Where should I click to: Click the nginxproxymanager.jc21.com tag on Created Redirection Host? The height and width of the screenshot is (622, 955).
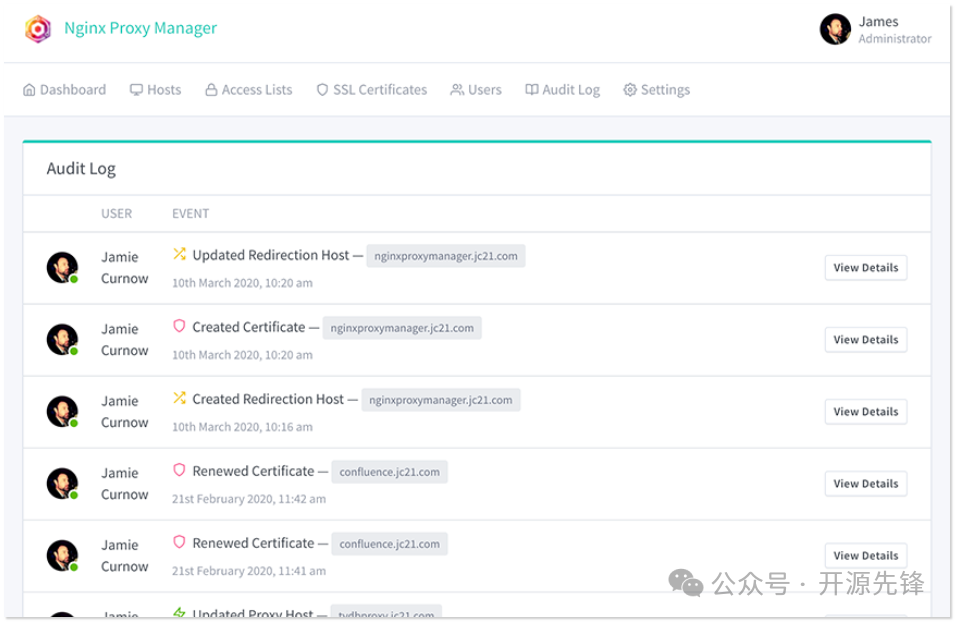coord(441,400)
